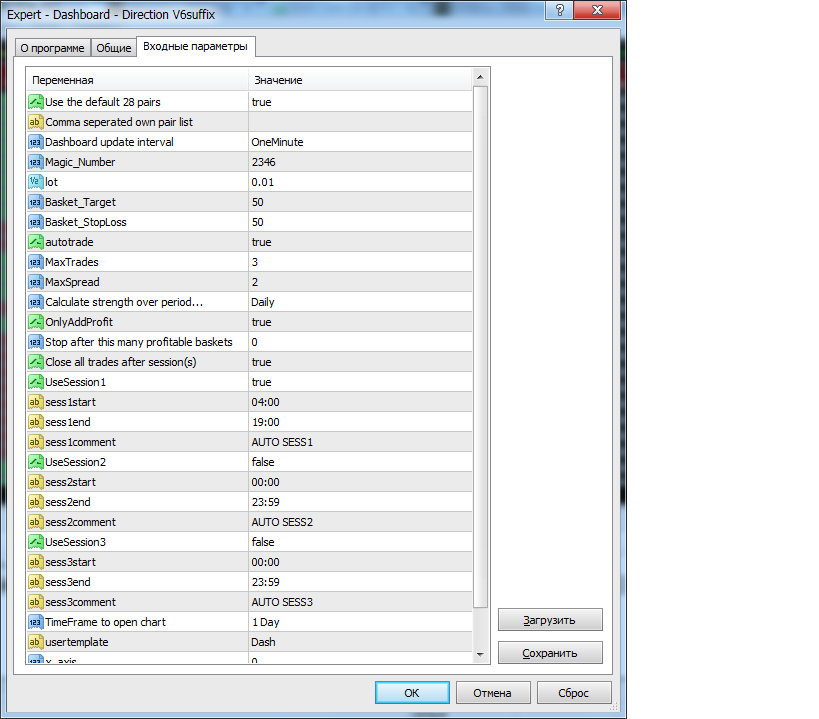Click the sess3comment variable name
The image size is (819, 719).
click(x=80, y=602)
